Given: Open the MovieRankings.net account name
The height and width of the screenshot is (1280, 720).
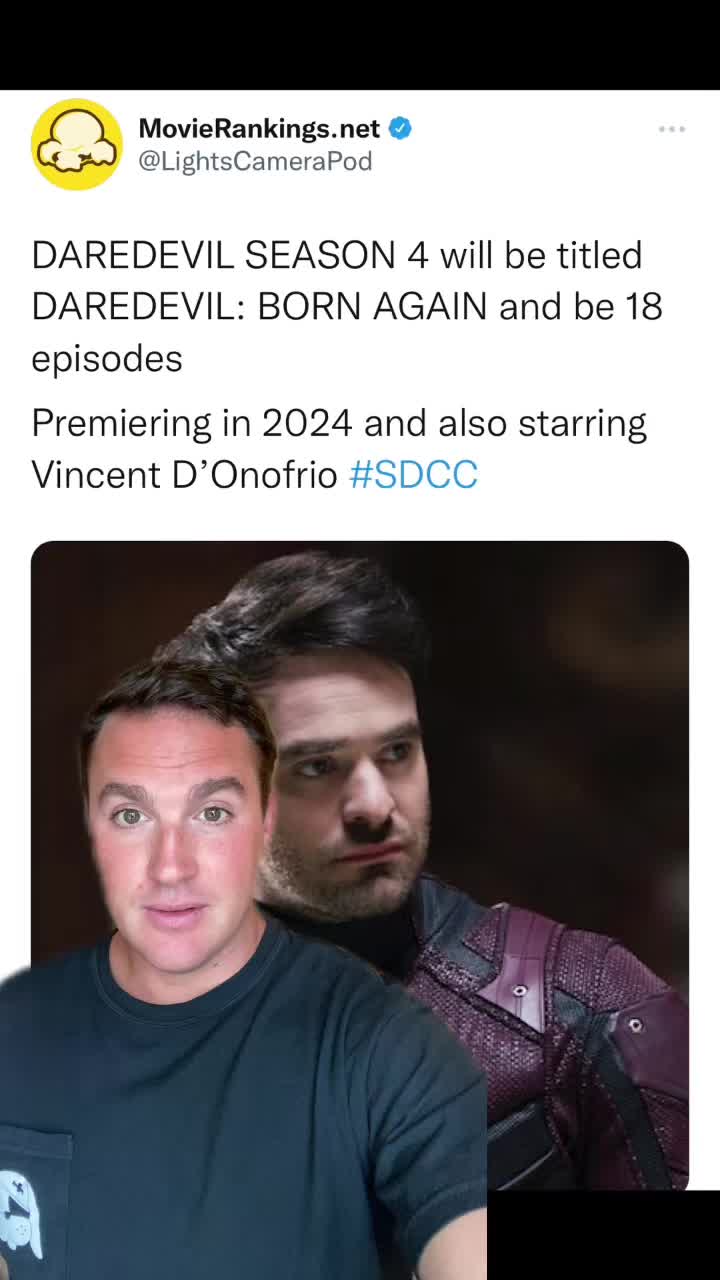Looking at the screenshot, I should click(x=259, y=128).
